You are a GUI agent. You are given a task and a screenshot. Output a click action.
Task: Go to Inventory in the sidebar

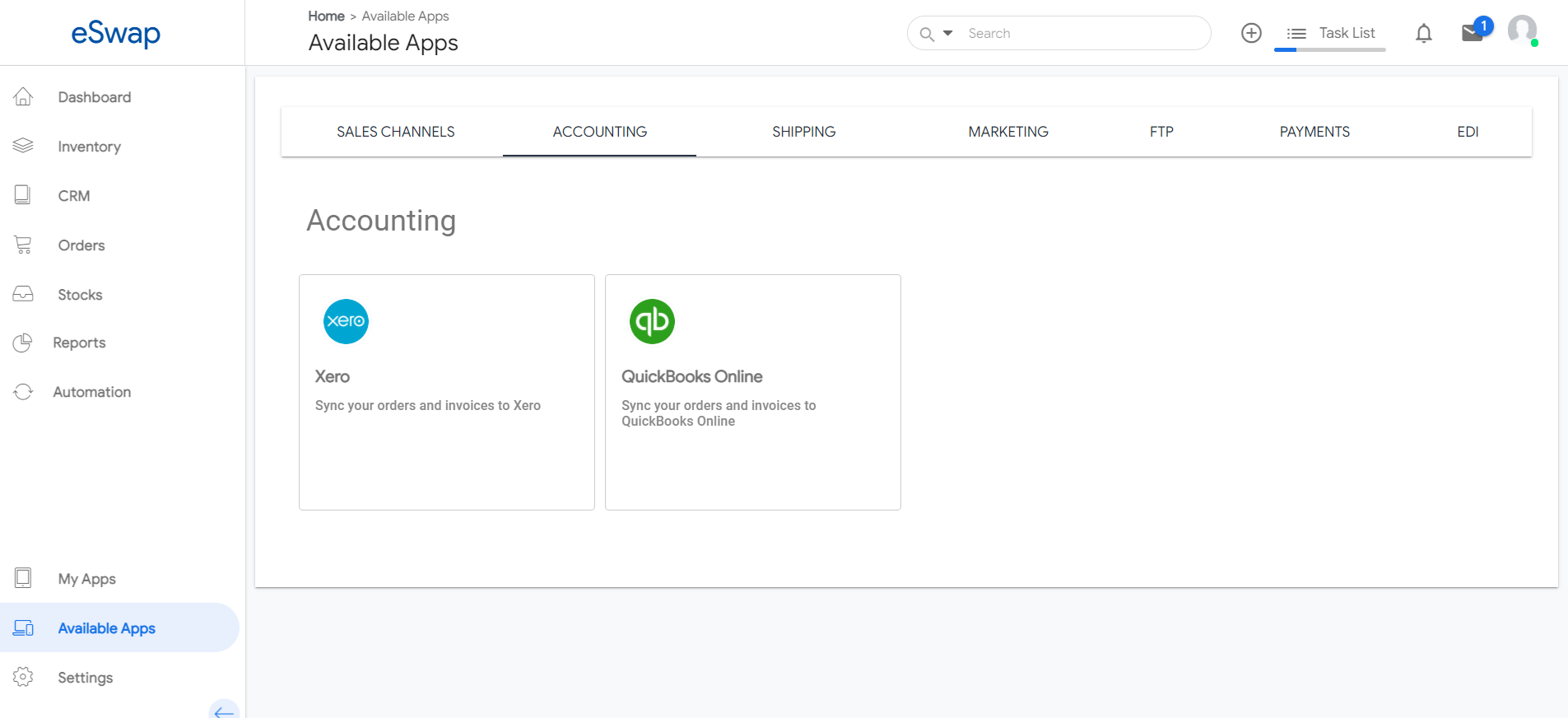(x=89, y=147)
